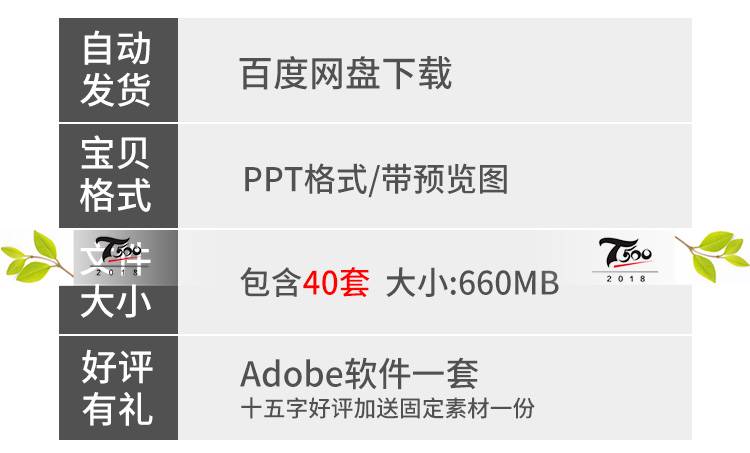Click the red 40套 text

336,283
